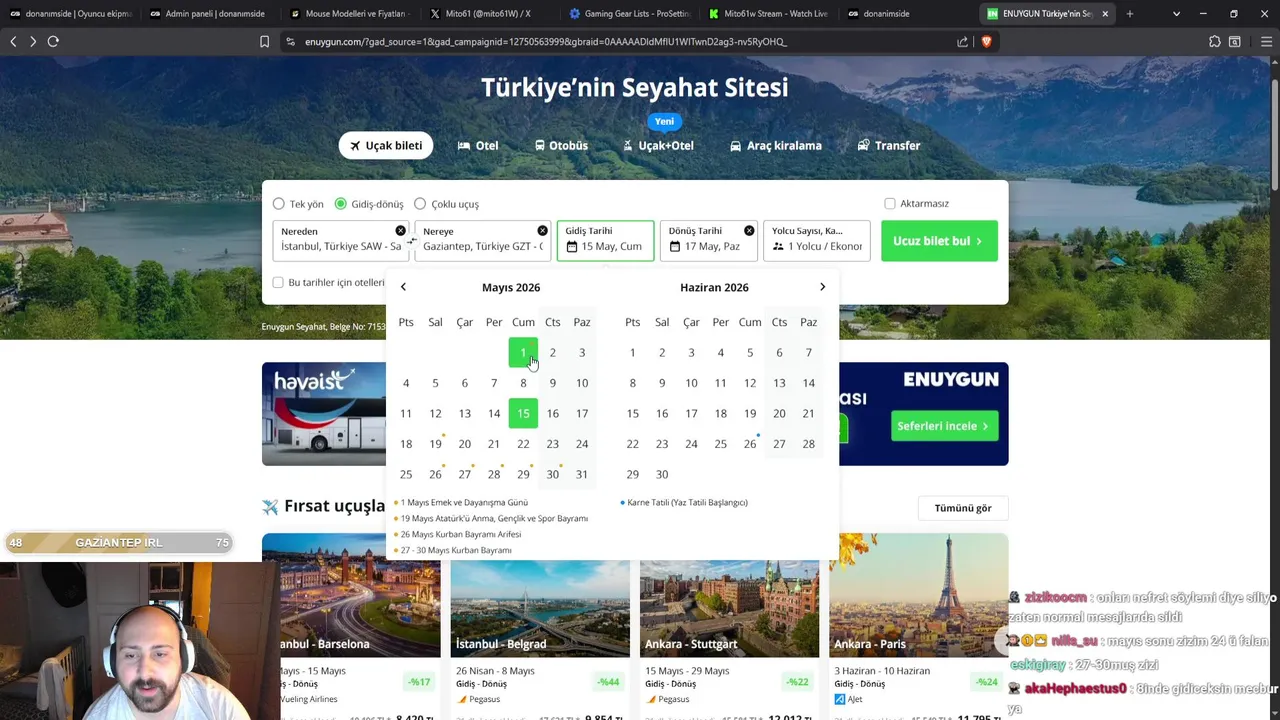This screenshot has width=1280, height=720.
Task: Pick 31 Mayıs in calendar
Action: click(582, 474)
